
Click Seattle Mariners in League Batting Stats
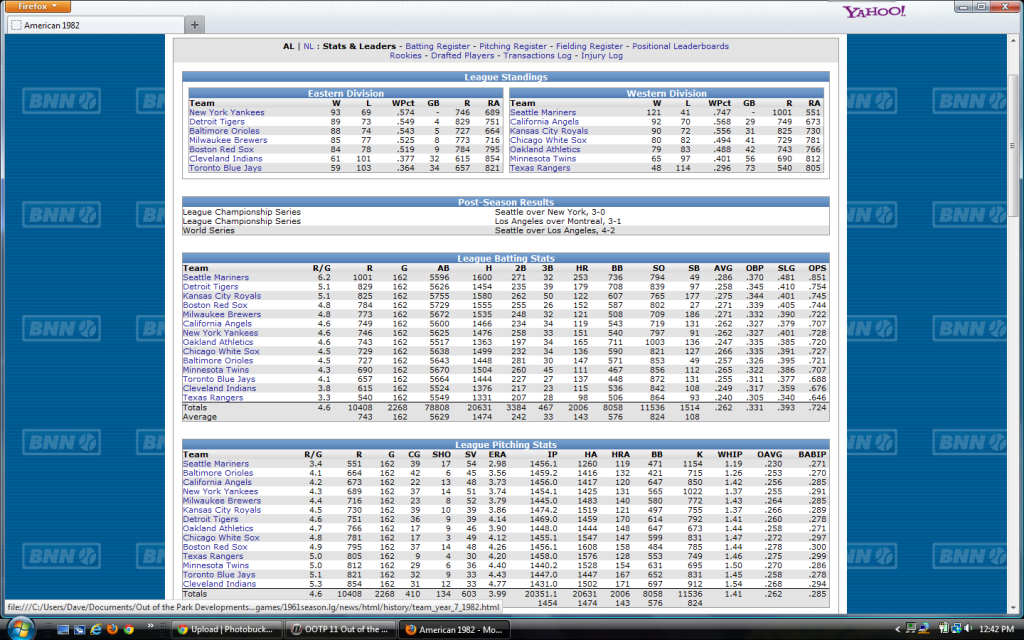[216, 278]
